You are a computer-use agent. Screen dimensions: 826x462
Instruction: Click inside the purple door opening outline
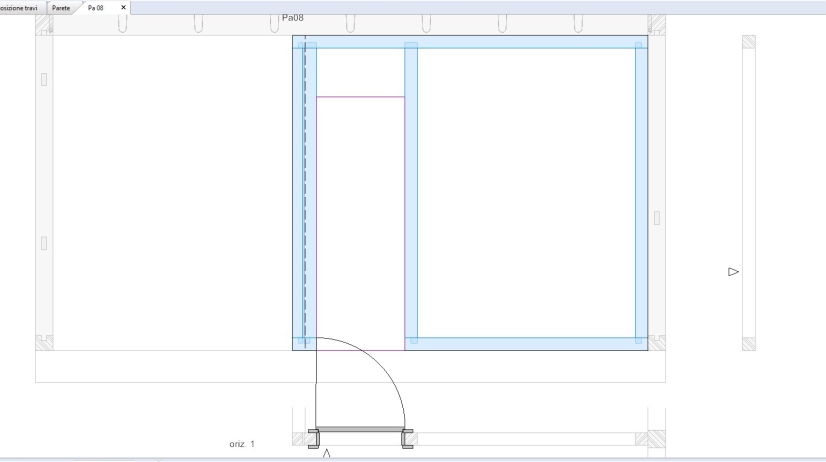pyautogui.click(x=360, y=220)
